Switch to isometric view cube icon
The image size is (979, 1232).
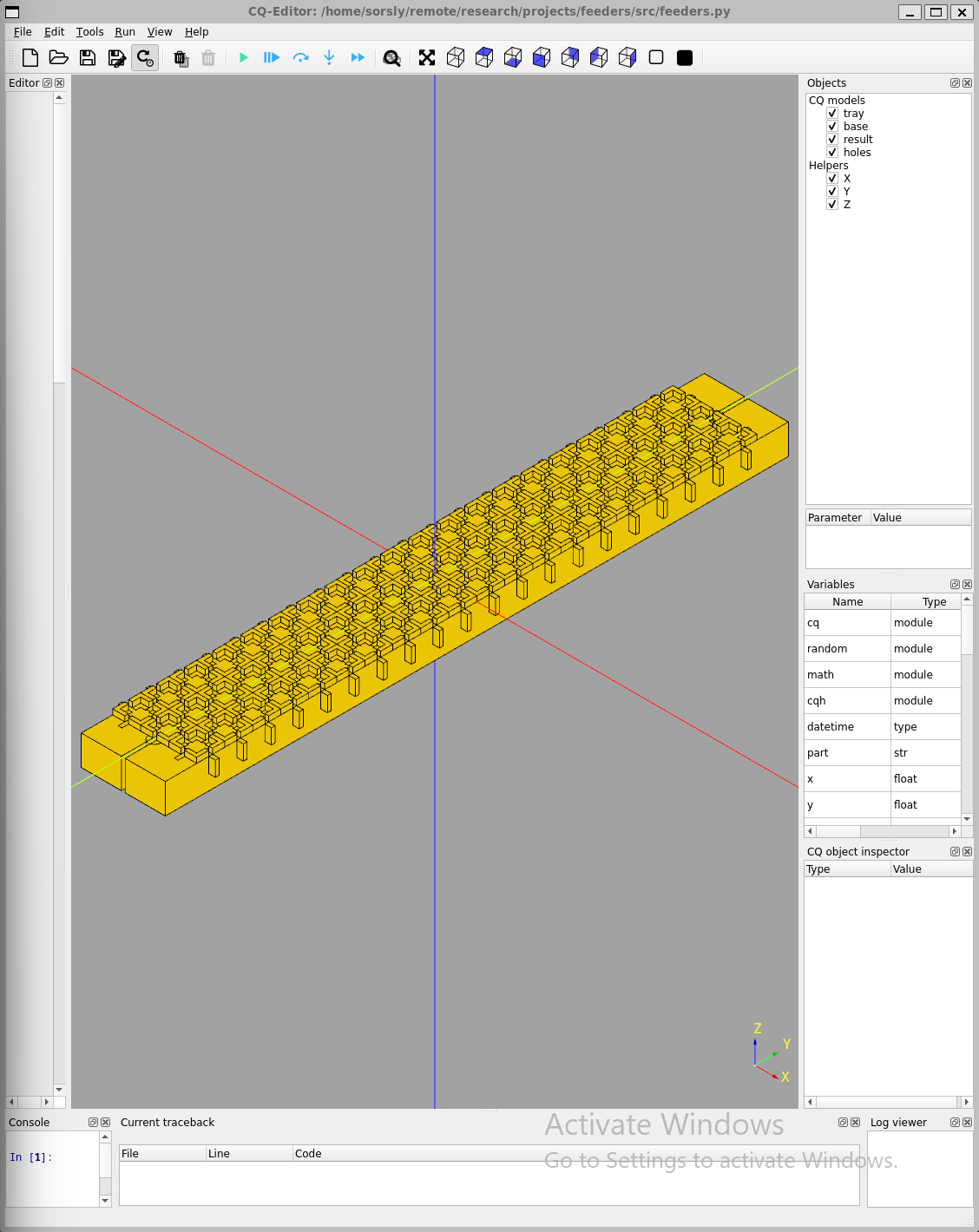point(456,58)
